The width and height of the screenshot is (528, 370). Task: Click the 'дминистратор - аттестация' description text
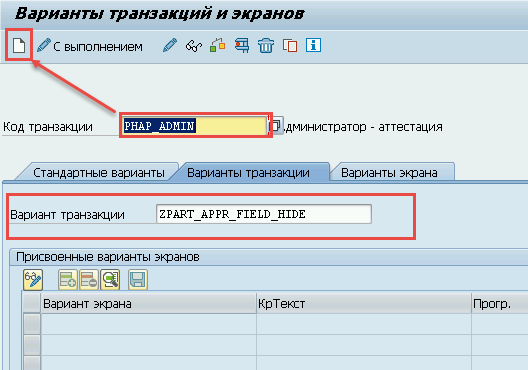pyautogui.click(x=364, y=127)
